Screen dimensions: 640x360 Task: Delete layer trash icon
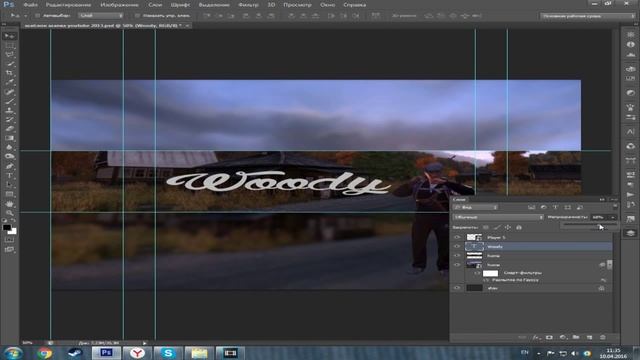[x=603, y=338]
